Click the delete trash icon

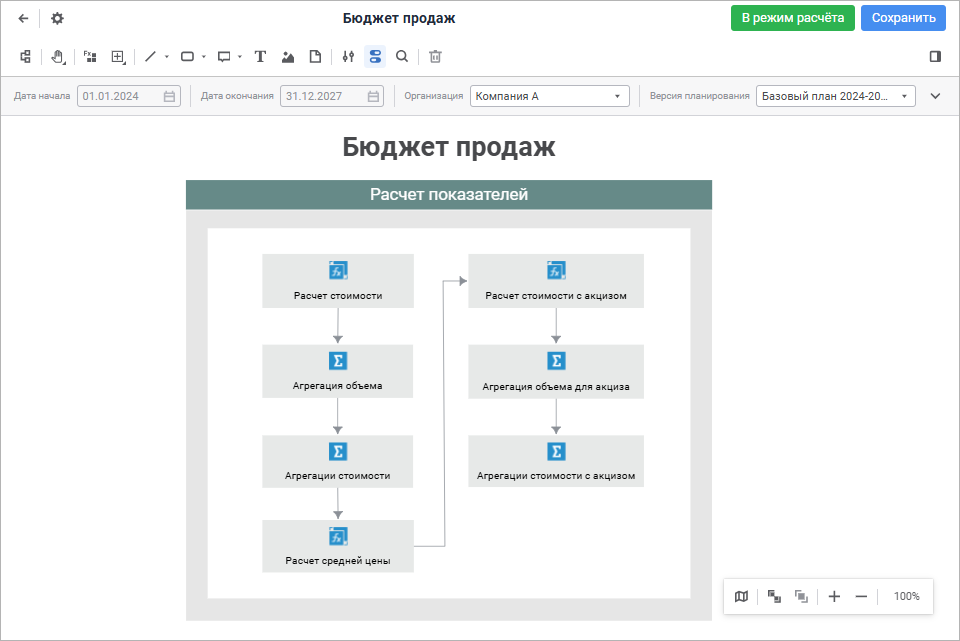click(435, 57)
